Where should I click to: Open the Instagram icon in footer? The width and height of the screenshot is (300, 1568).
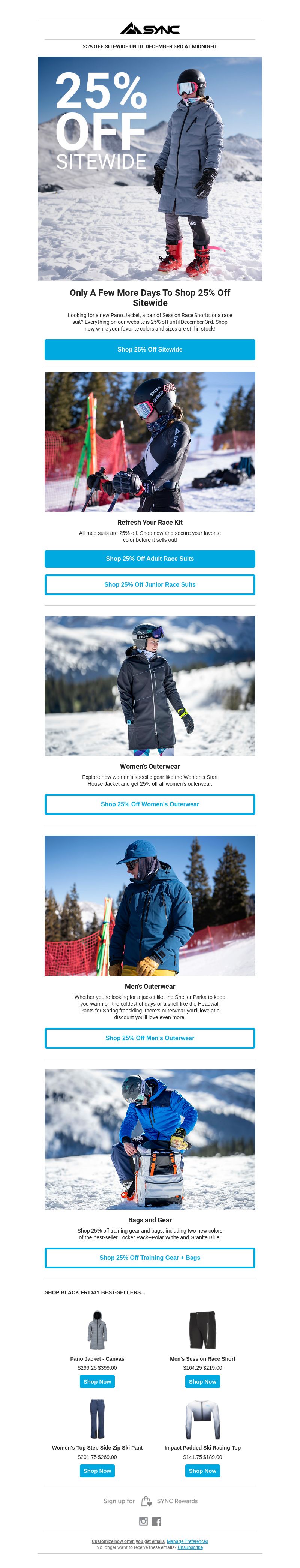144,1521
